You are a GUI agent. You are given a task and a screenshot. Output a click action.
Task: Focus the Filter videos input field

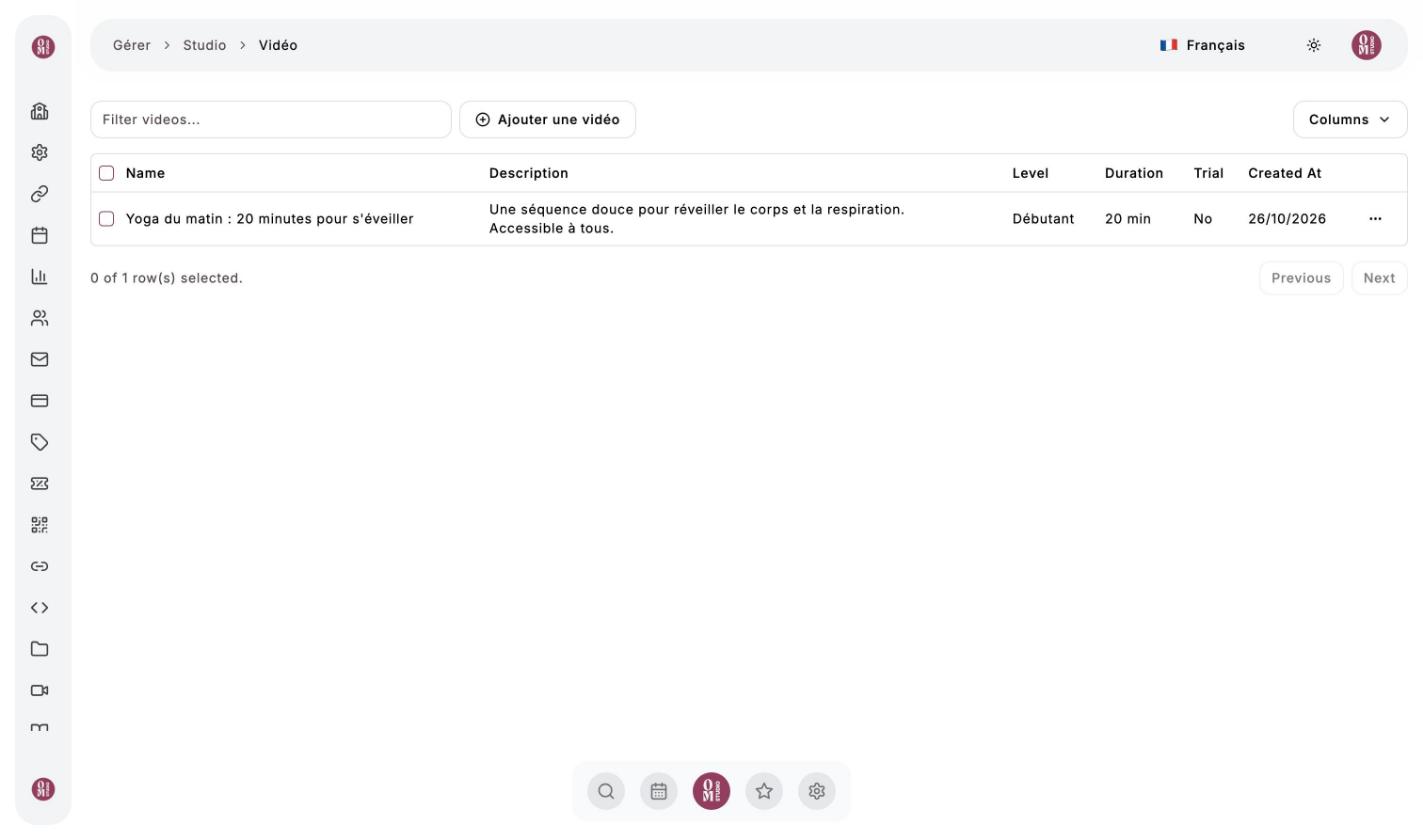271,119
